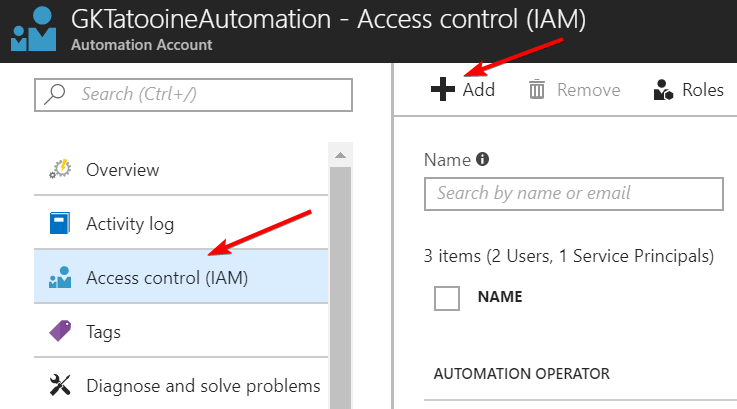Focus the Search by name or email field
The width and height of the screenshot is (737, 409).
pos(573,194)
